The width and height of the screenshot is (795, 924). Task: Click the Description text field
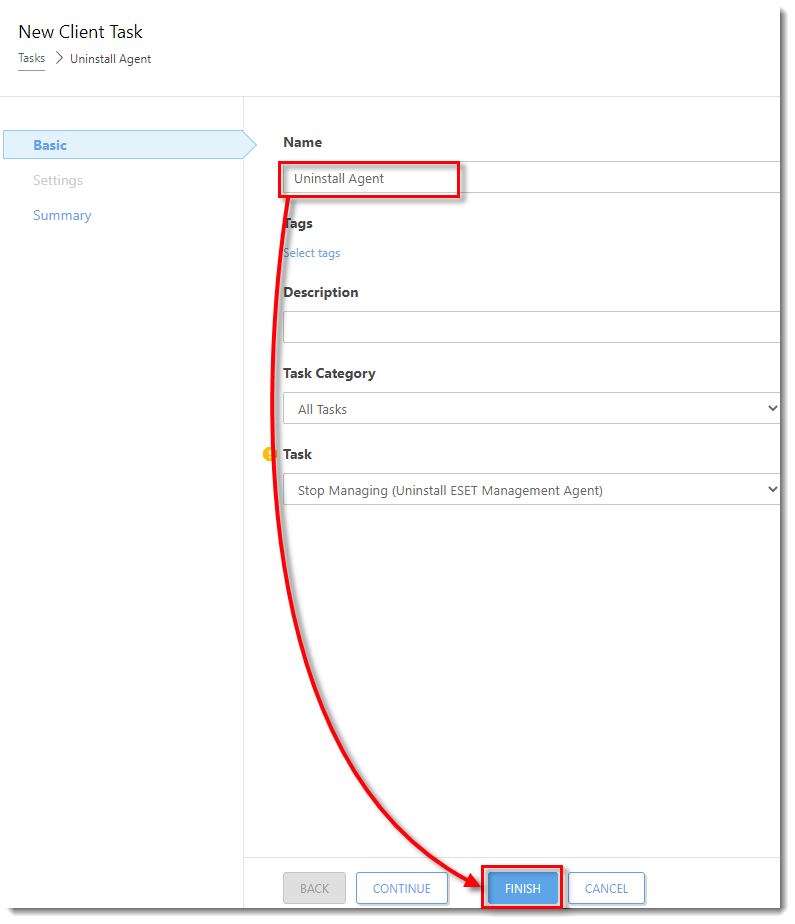pyautogui.click(x=532, y=327)
